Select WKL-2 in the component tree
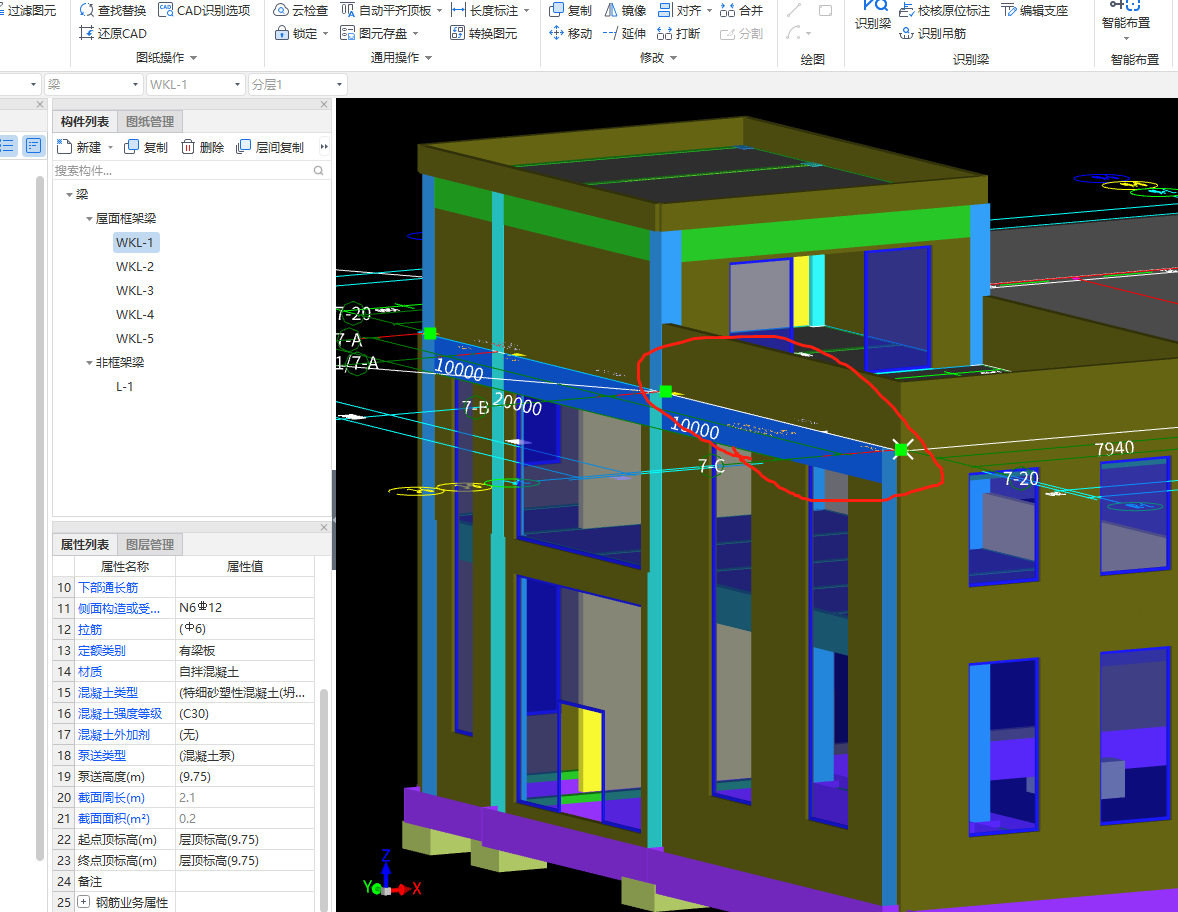This screenshot has width=1178, height=912. (134, 267)
